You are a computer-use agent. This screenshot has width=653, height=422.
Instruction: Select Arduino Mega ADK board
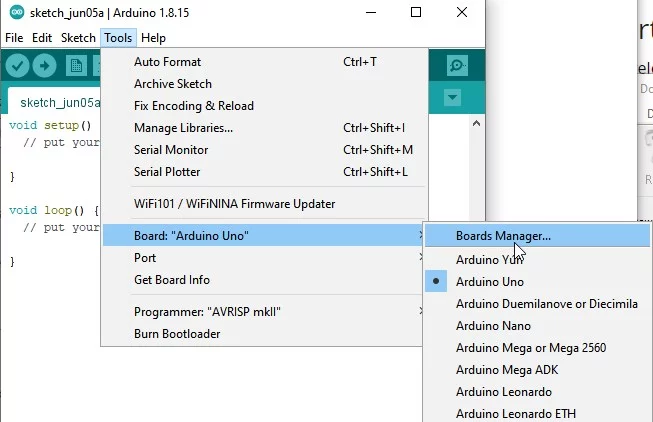tap(538, 370)
